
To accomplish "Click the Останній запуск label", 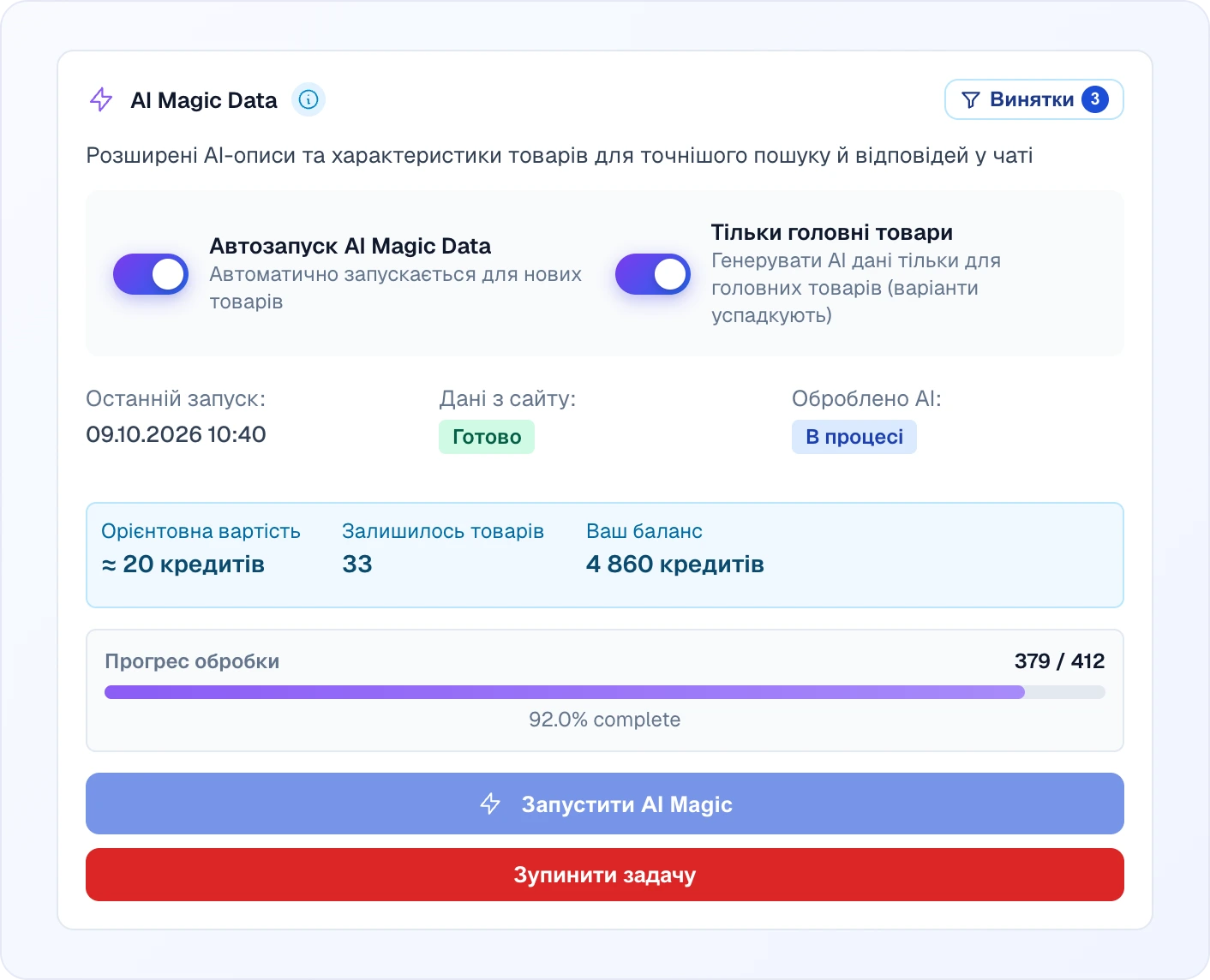I will pyautogui.click(x=176, y=399).
